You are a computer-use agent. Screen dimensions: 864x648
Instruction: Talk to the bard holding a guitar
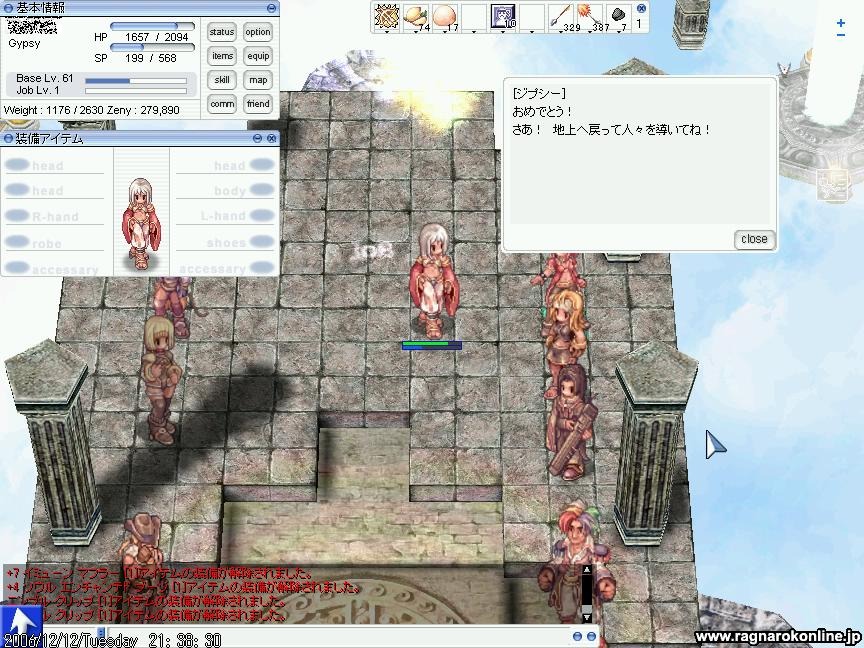pyautogui.click(x=572, y=423)
